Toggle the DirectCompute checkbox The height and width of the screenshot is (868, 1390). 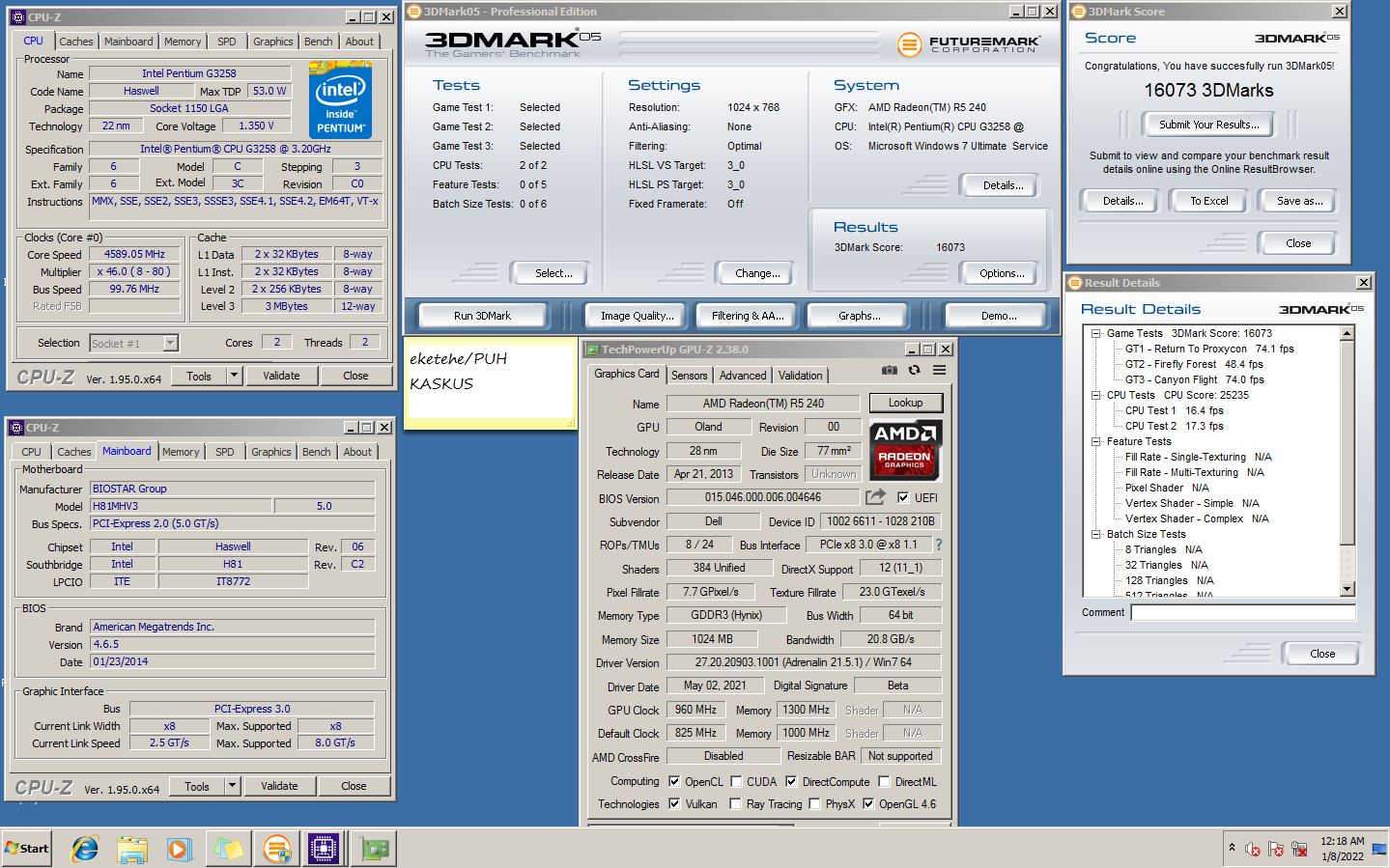point(791,781)
